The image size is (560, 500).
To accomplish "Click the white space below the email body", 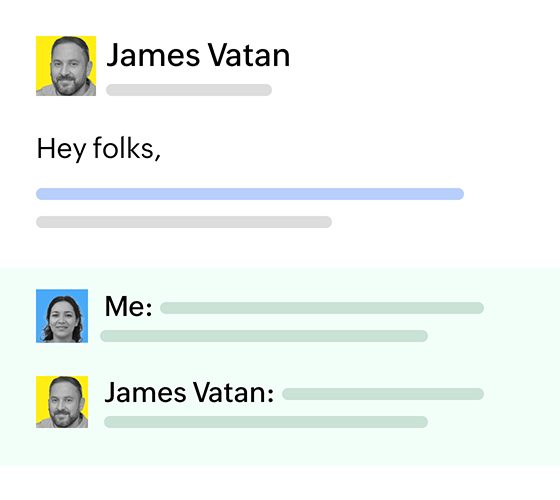I will click(x=280, y=248).
